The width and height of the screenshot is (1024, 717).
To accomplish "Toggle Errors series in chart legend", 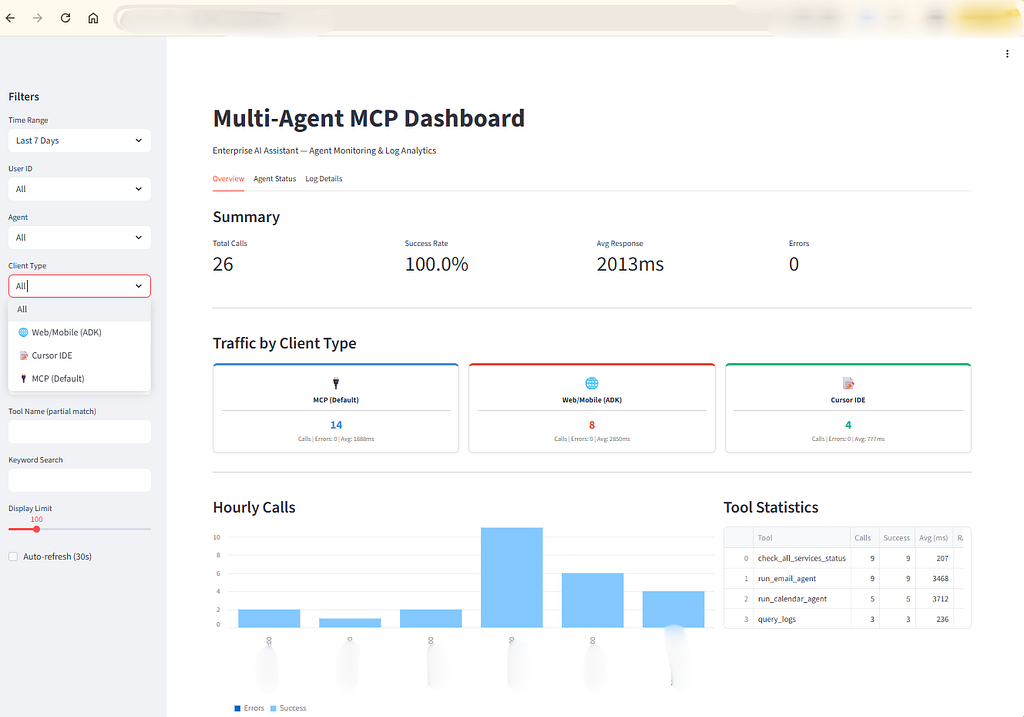I will click(x=249, y=708).
